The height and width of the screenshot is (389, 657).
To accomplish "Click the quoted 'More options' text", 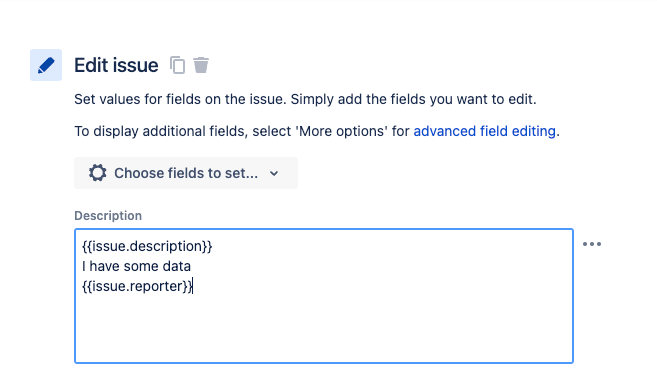I will pyautogui.click(x=341, y=131).
